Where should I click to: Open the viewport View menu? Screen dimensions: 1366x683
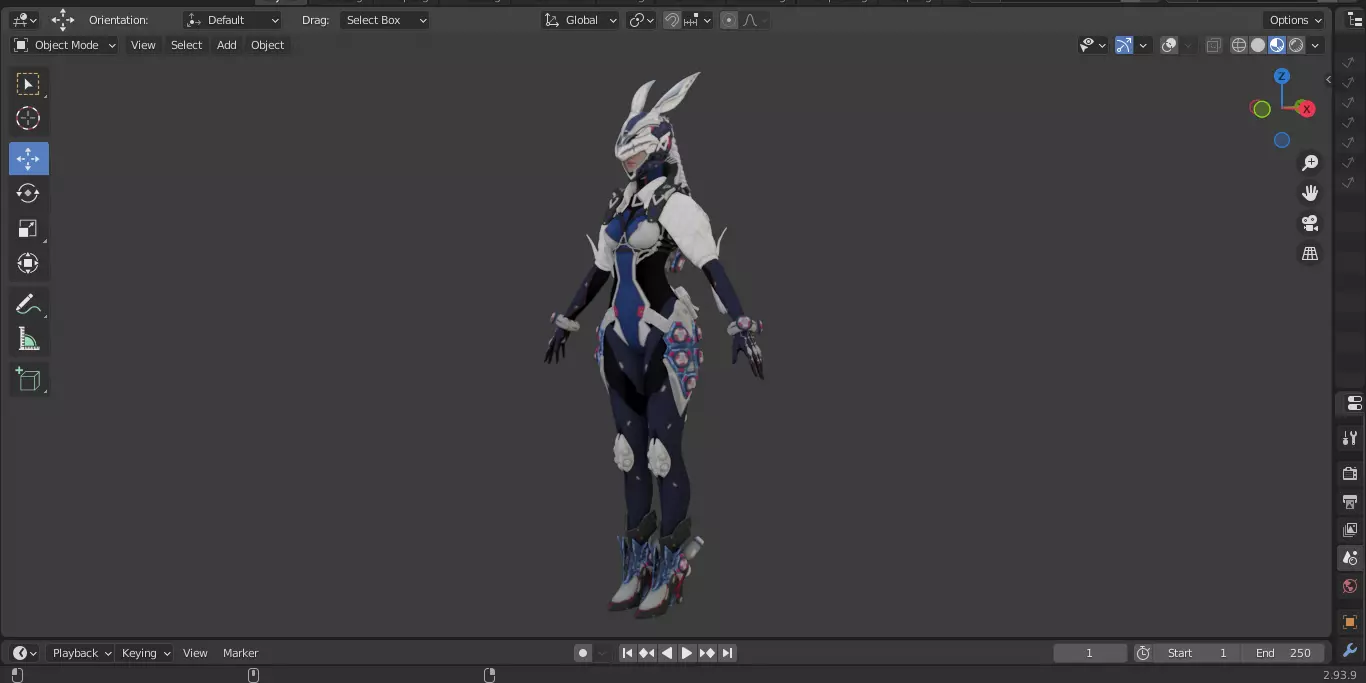tap(143, 45)
